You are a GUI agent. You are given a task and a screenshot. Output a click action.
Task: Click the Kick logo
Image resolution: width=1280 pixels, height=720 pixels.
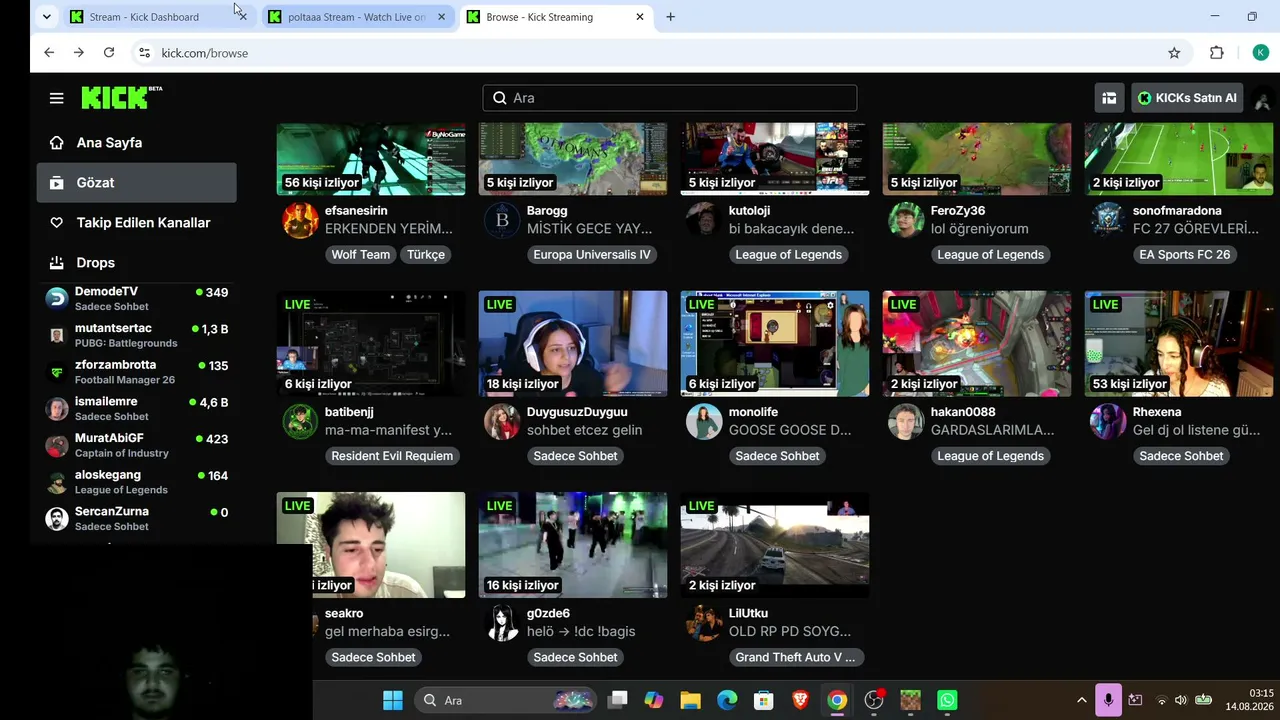[121, 97]
